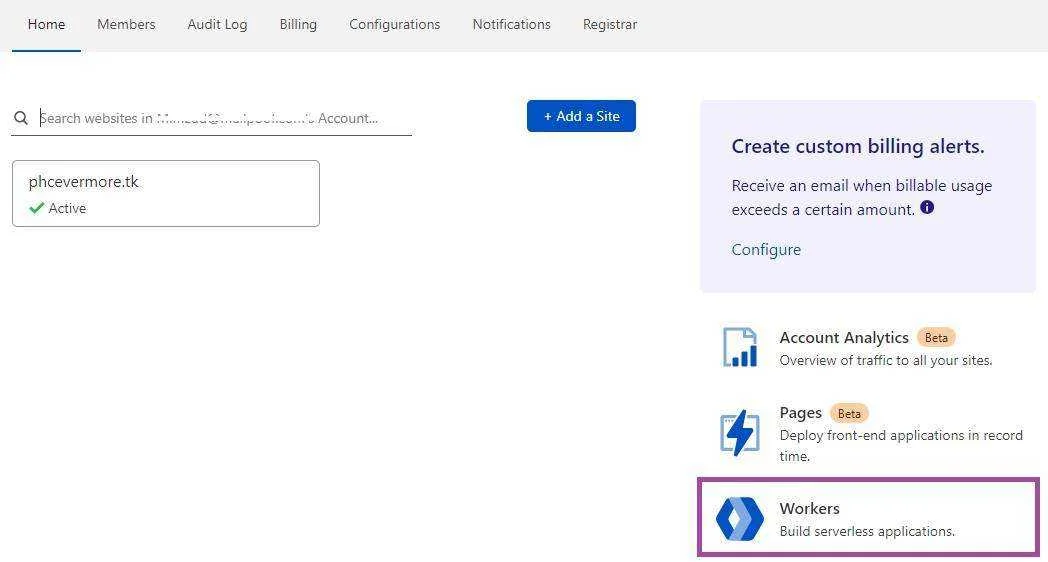
Task: Click the Beta badge next to Pages
Action: coord(849,414)
